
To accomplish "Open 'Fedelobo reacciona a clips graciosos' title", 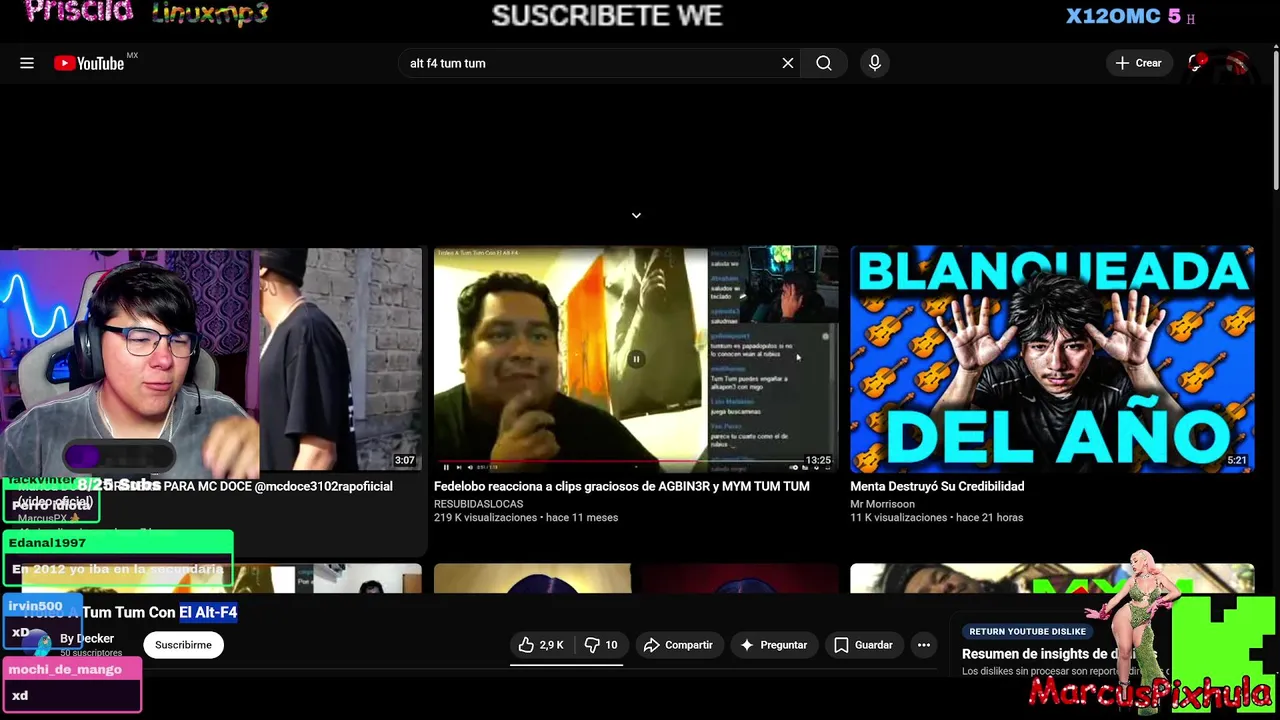I will (x=622, y=486).
